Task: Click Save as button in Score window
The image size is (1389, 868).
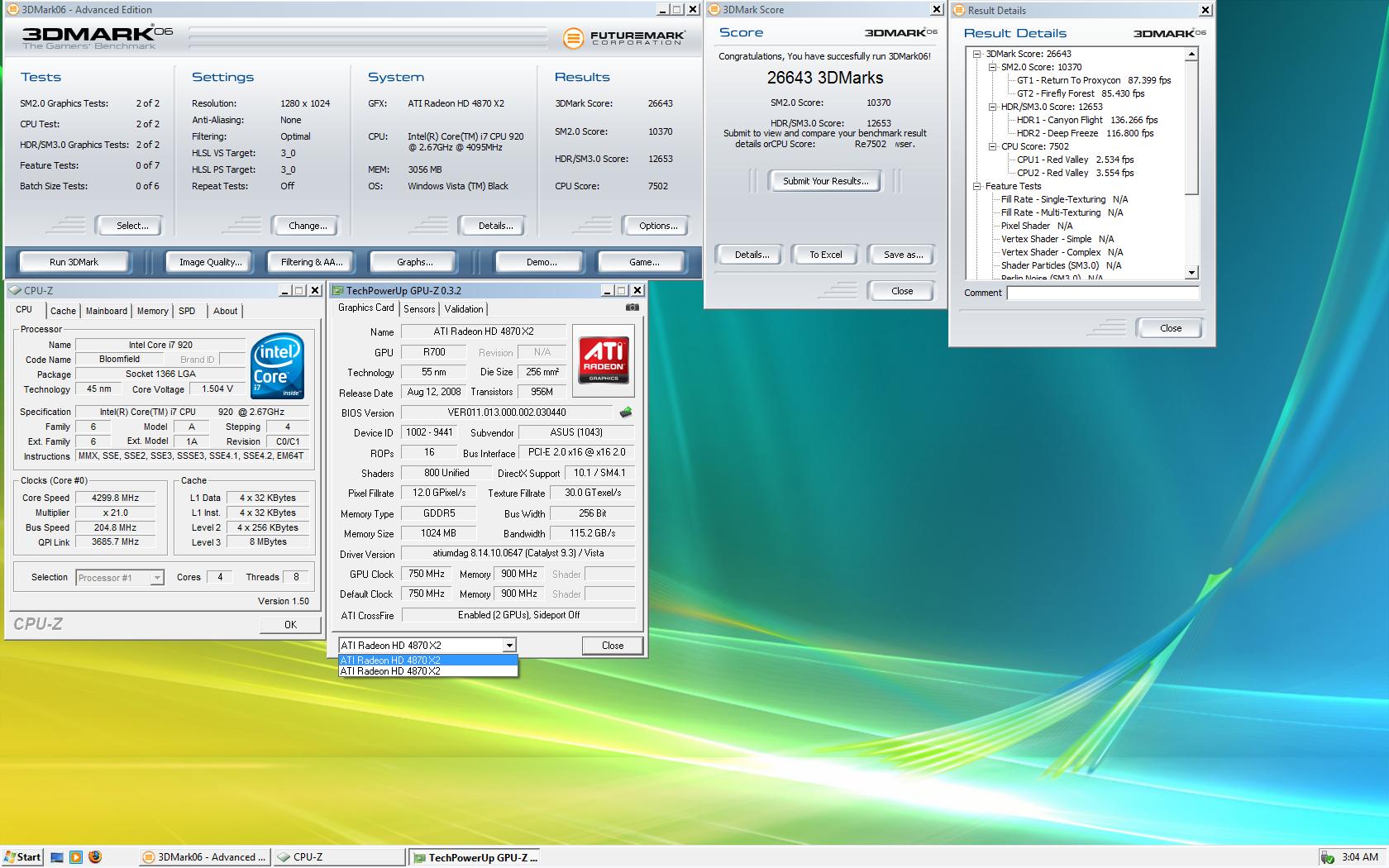Action: tap(903, 255)
